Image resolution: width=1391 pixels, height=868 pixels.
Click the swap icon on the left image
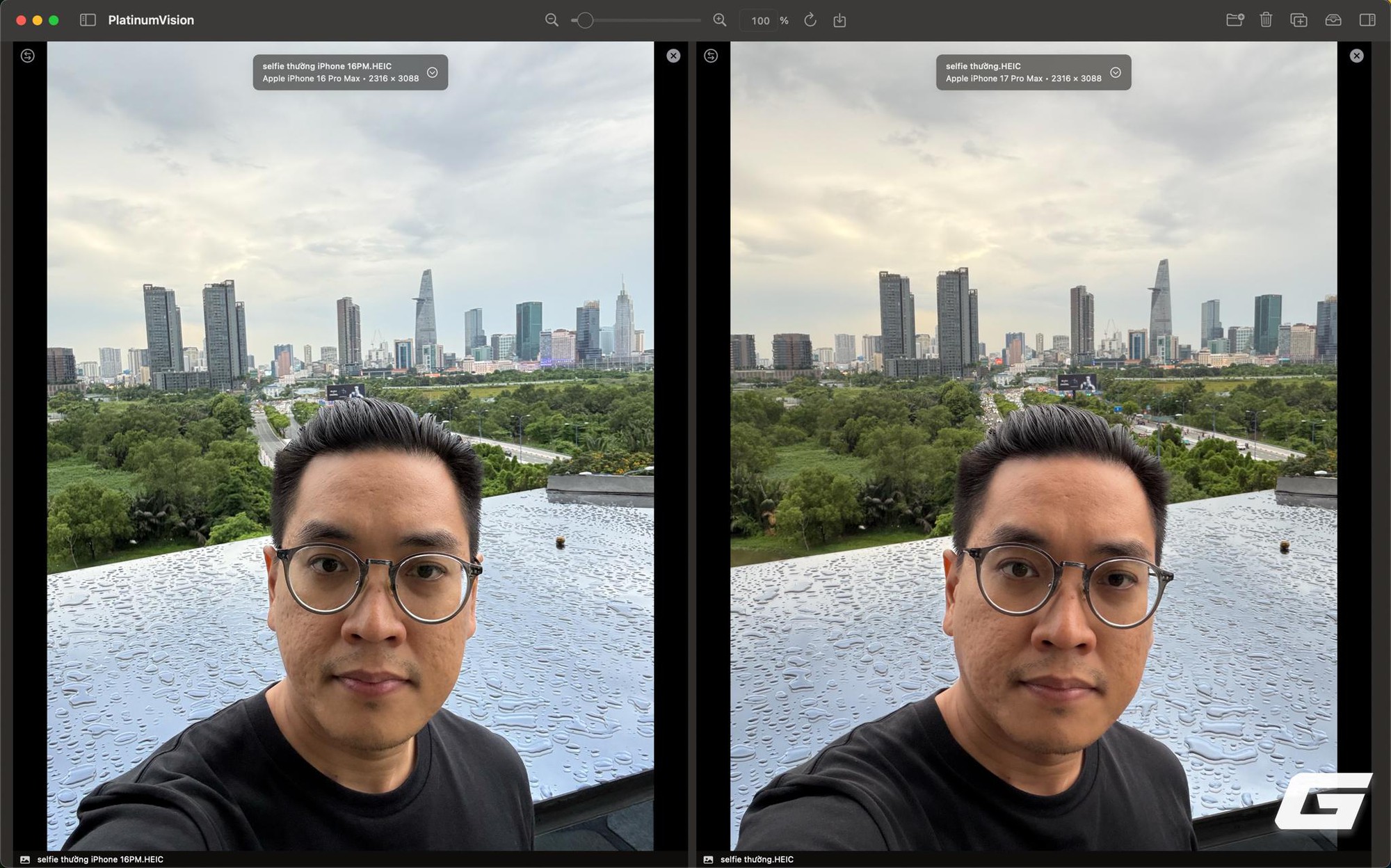click(28, 56)
